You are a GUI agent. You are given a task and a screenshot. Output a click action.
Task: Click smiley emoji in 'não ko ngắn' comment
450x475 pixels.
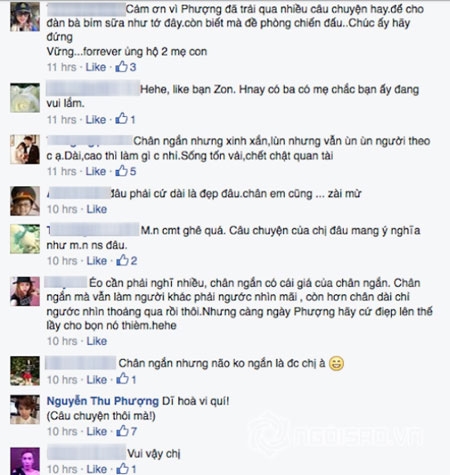(336, 363)
